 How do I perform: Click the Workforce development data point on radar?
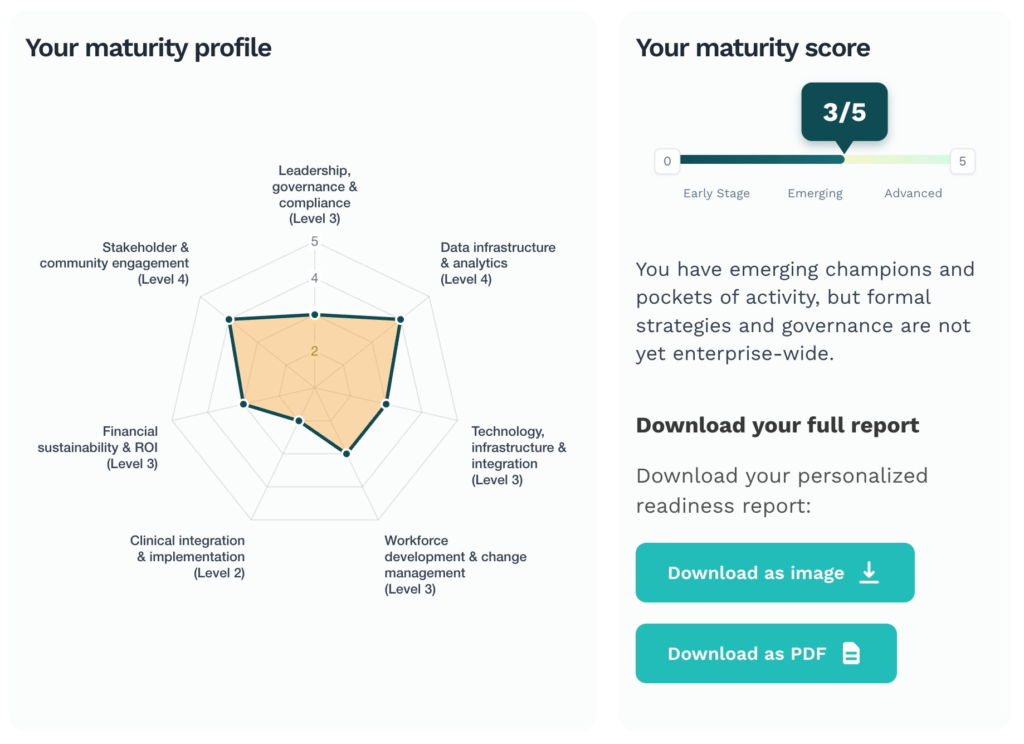click(x=346, y=454)
